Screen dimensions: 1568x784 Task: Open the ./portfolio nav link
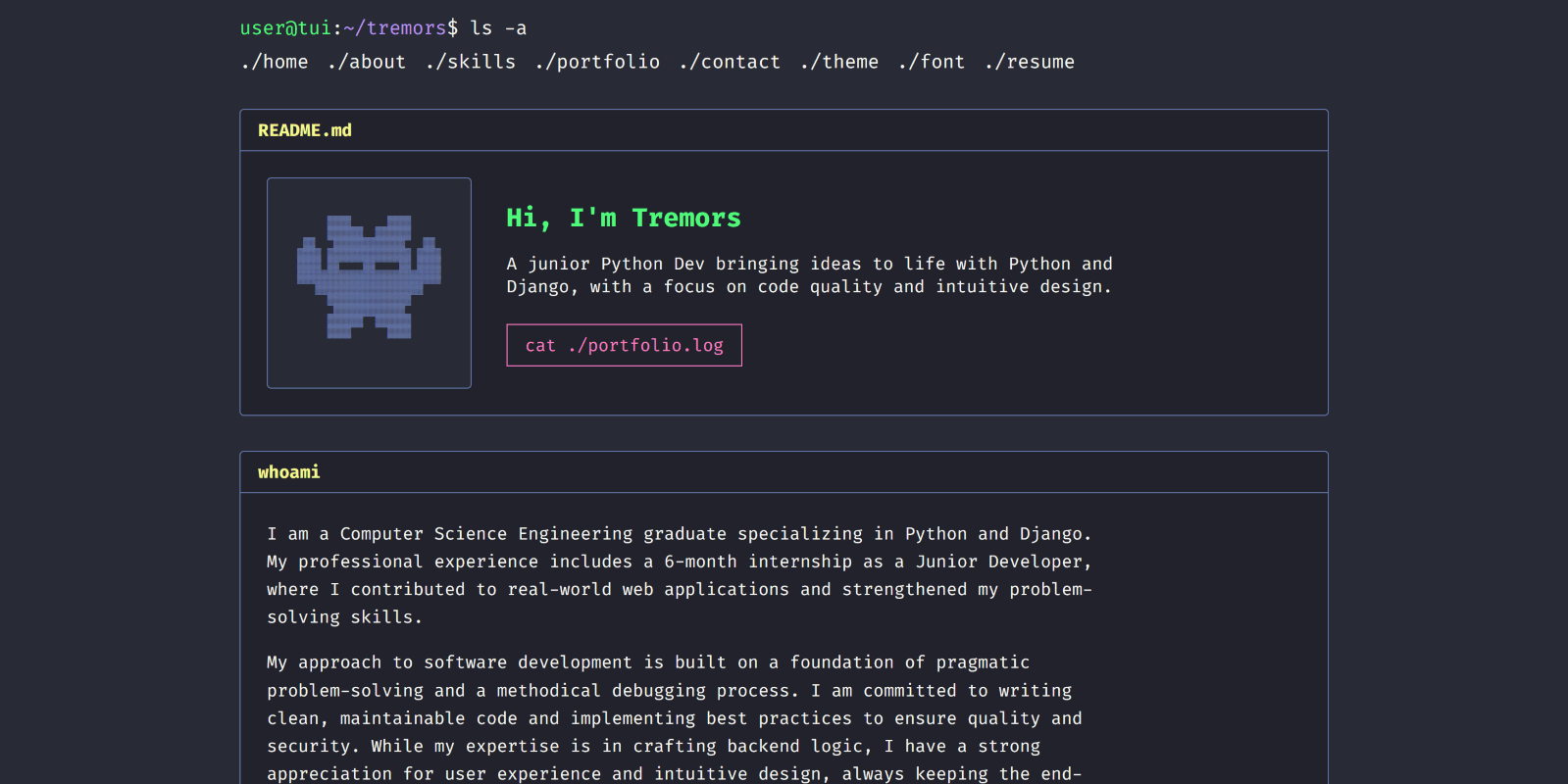click(597, 62)
